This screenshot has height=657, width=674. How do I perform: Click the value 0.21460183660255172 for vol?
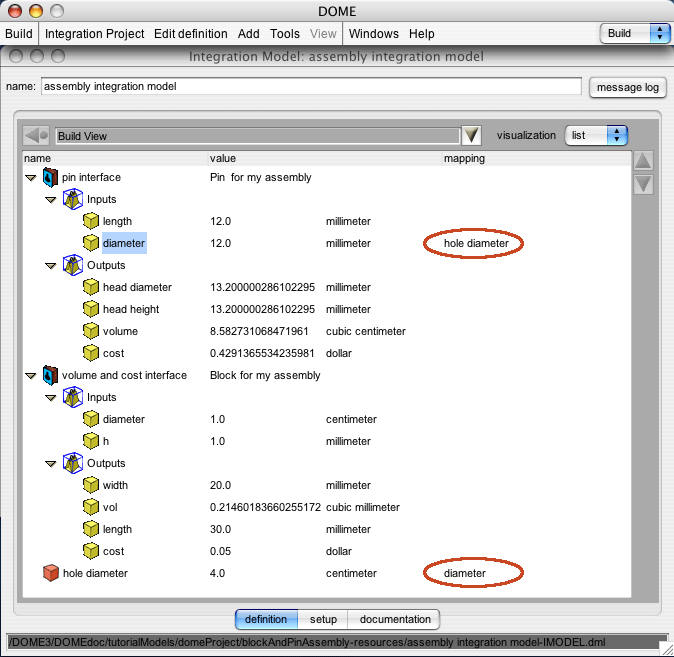(265, 507)
